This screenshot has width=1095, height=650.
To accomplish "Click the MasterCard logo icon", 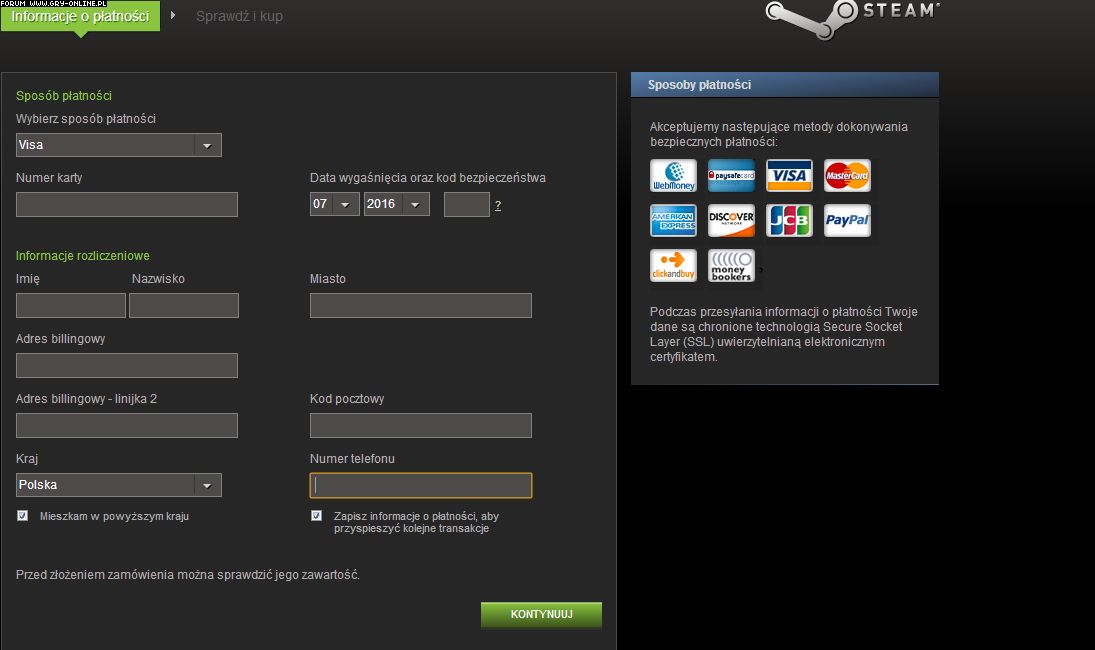I will click(x=847, y=176).
